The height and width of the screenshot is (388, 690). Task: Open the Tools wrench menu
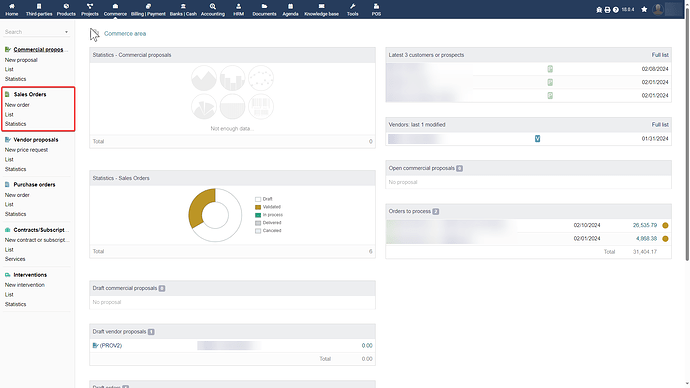point(352,9)
